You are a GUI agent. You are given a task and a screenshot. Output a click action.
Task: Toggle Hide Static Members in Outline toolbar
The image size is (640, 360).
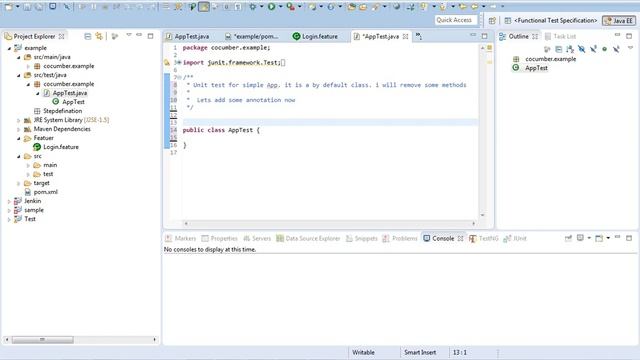coord(593,49)
